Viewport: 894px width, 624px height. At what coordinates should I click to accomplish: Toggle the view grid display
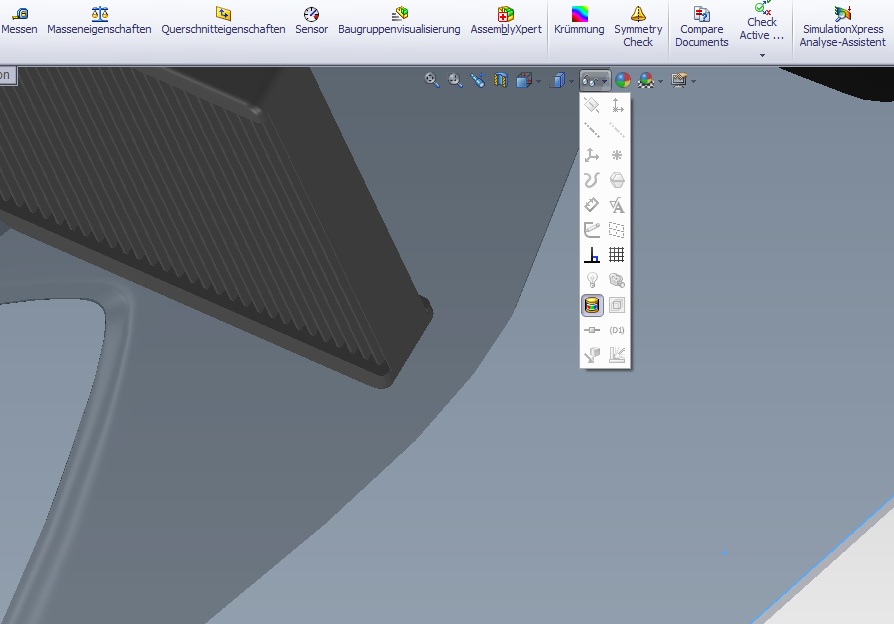pyautogui.click(x=617, y=255)
